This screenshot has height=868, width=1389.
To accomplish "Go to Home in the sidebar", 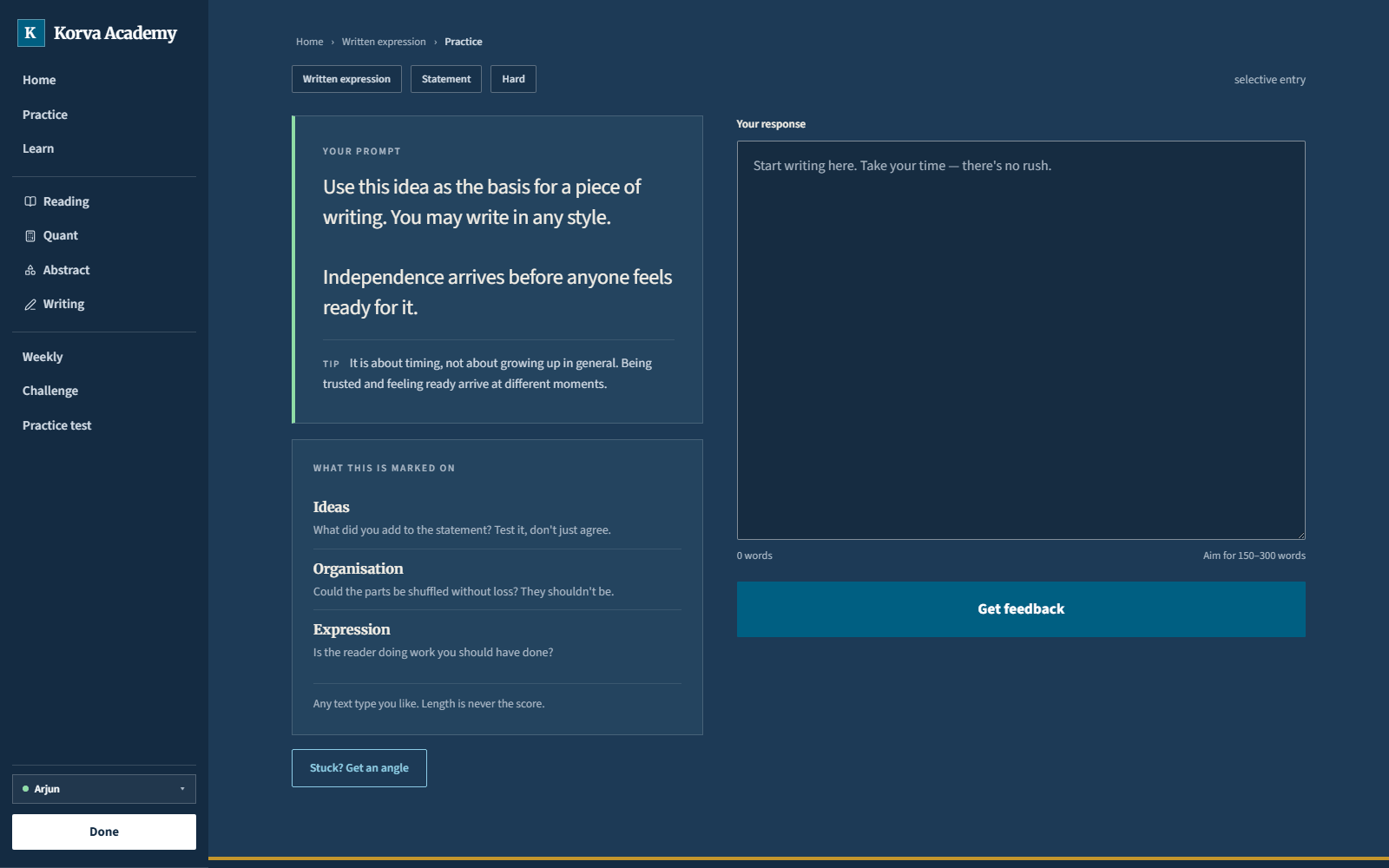I will coord(39,80).
